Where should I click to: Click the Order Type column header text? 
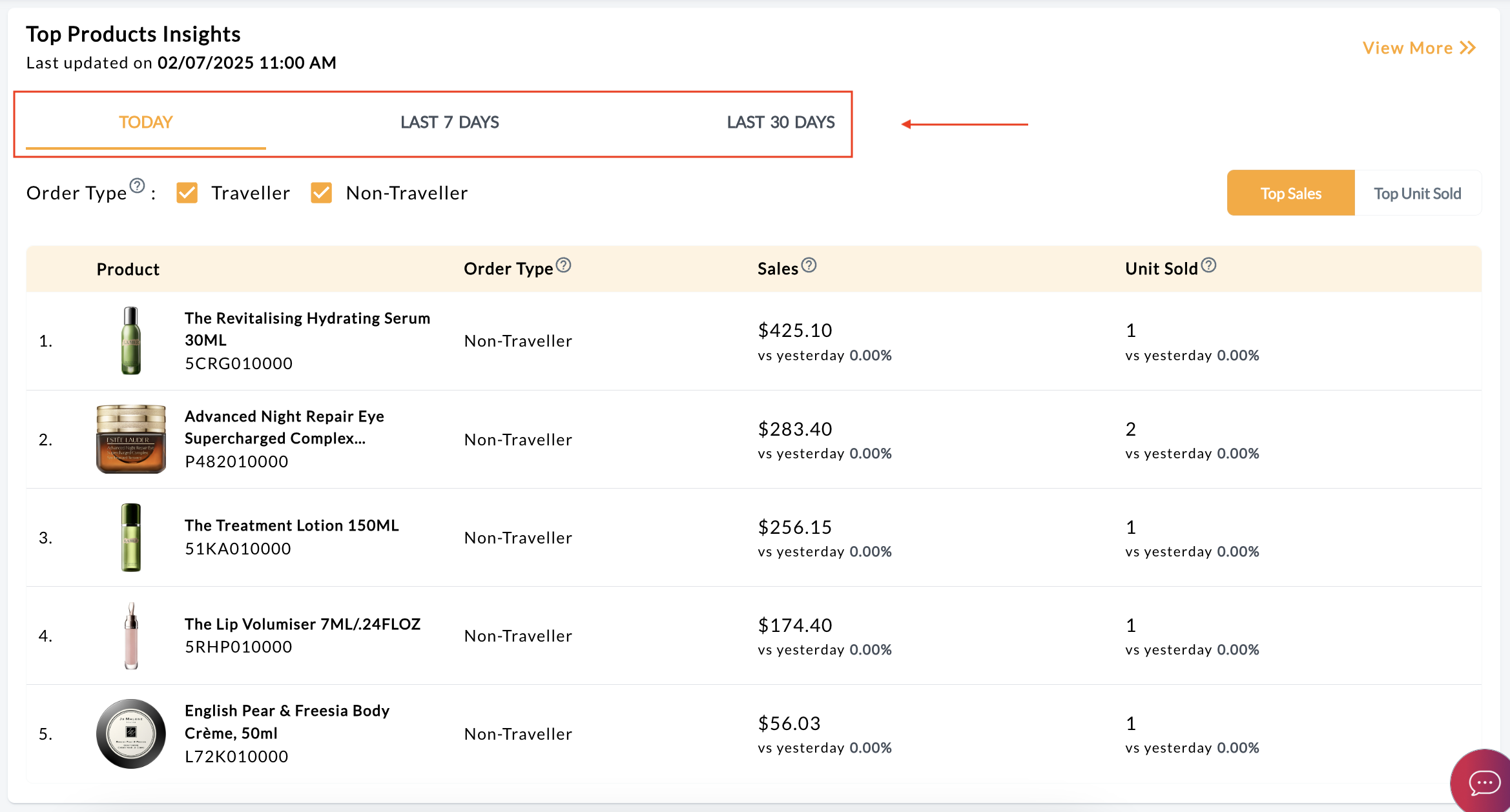tap(509, 269)
